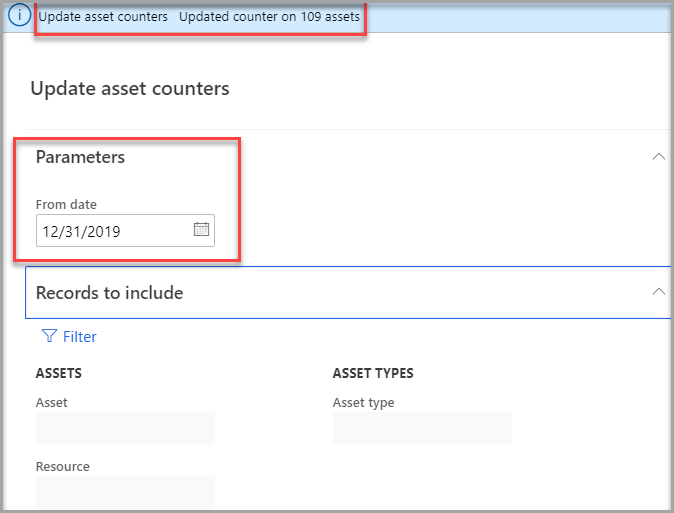This screenshot has height=513, width=674.
Task: Select the Asset field box
Action: coord(125,428)
